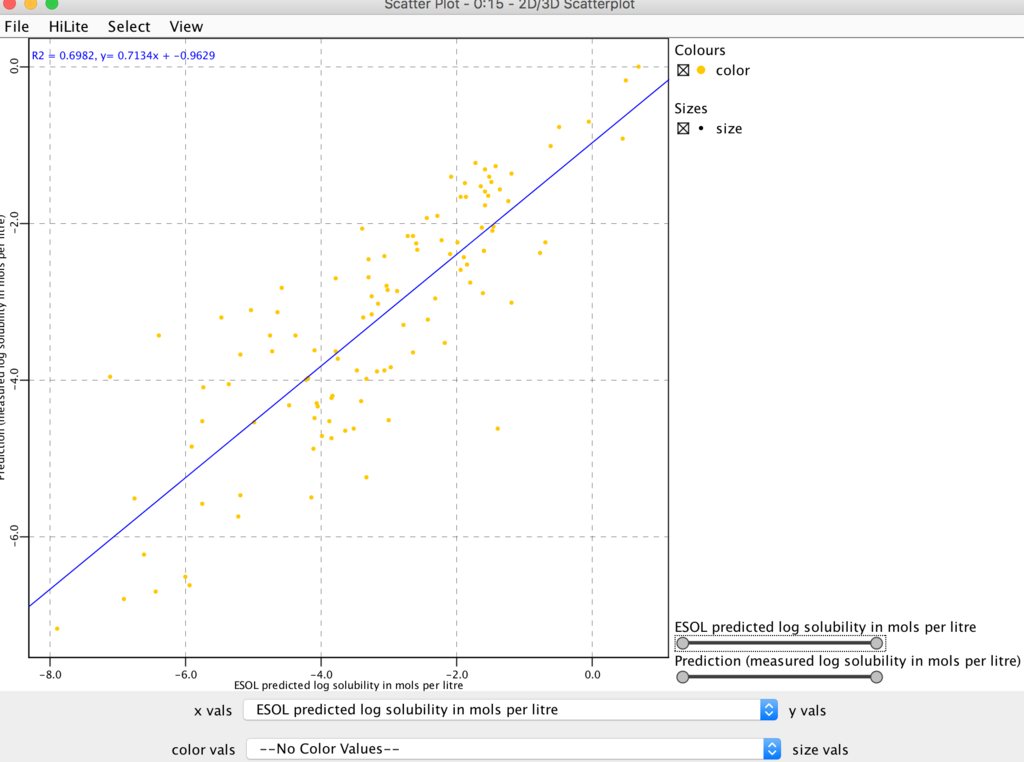Viewport: 1024px width, 762px height.
Task: Click right handle of ESOL predicted range slider
Action: pos(877,643)
